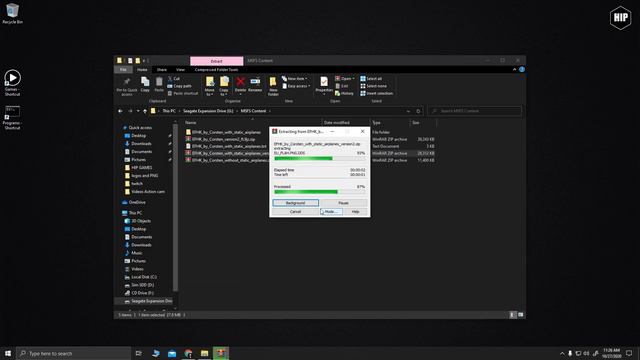Open the Easy access dropdown
Viewport: 640px width, 360px height.
point(296,86)
